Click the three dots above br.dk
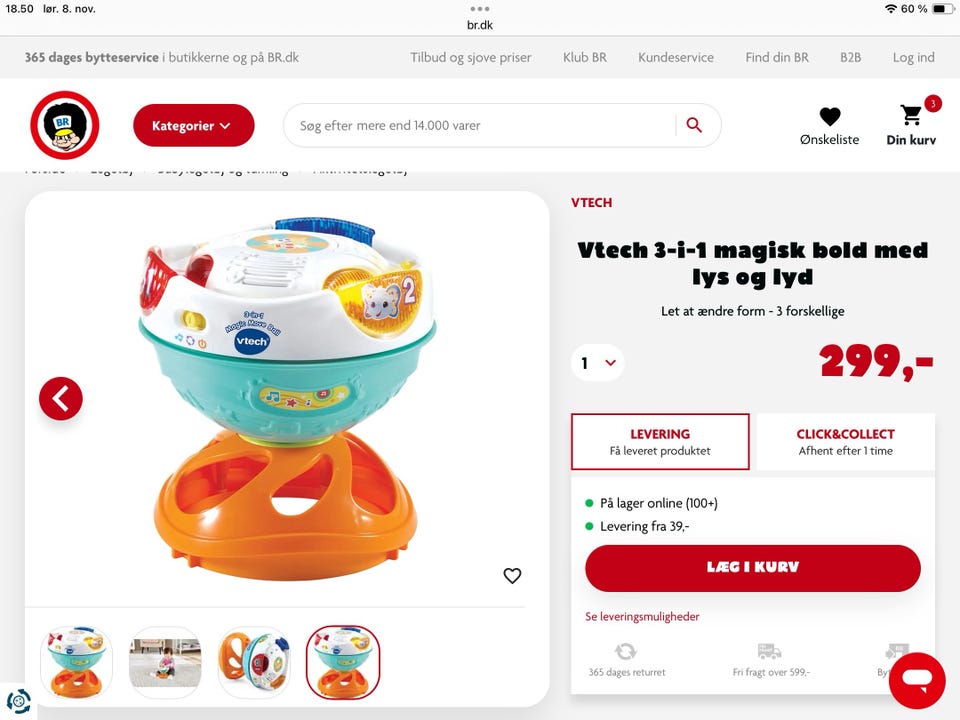The width and height of the screenshot is (960, 720). (x=479, y=9)
